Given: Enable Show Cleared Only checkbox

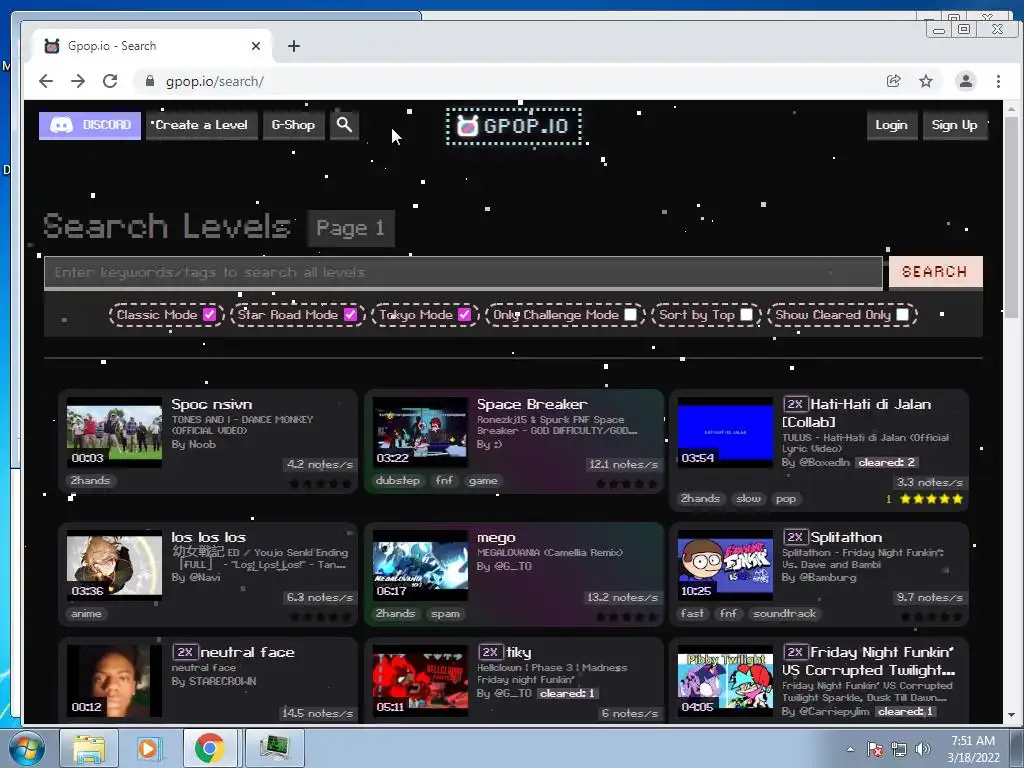Looking at the screenshot, I should click(x=903, y=314).
